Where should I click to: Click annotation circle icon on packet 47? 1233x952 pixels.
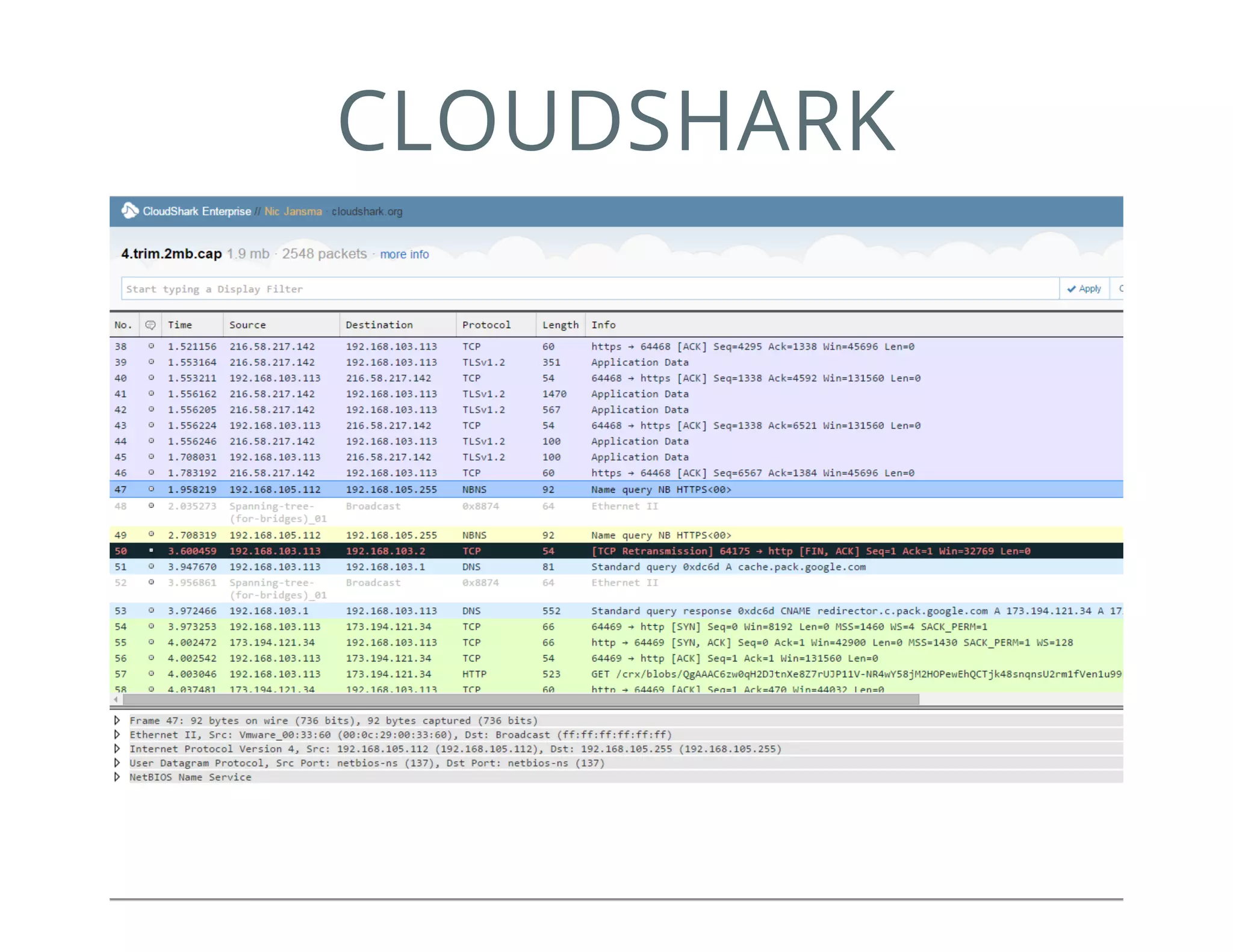coord(151,489)
